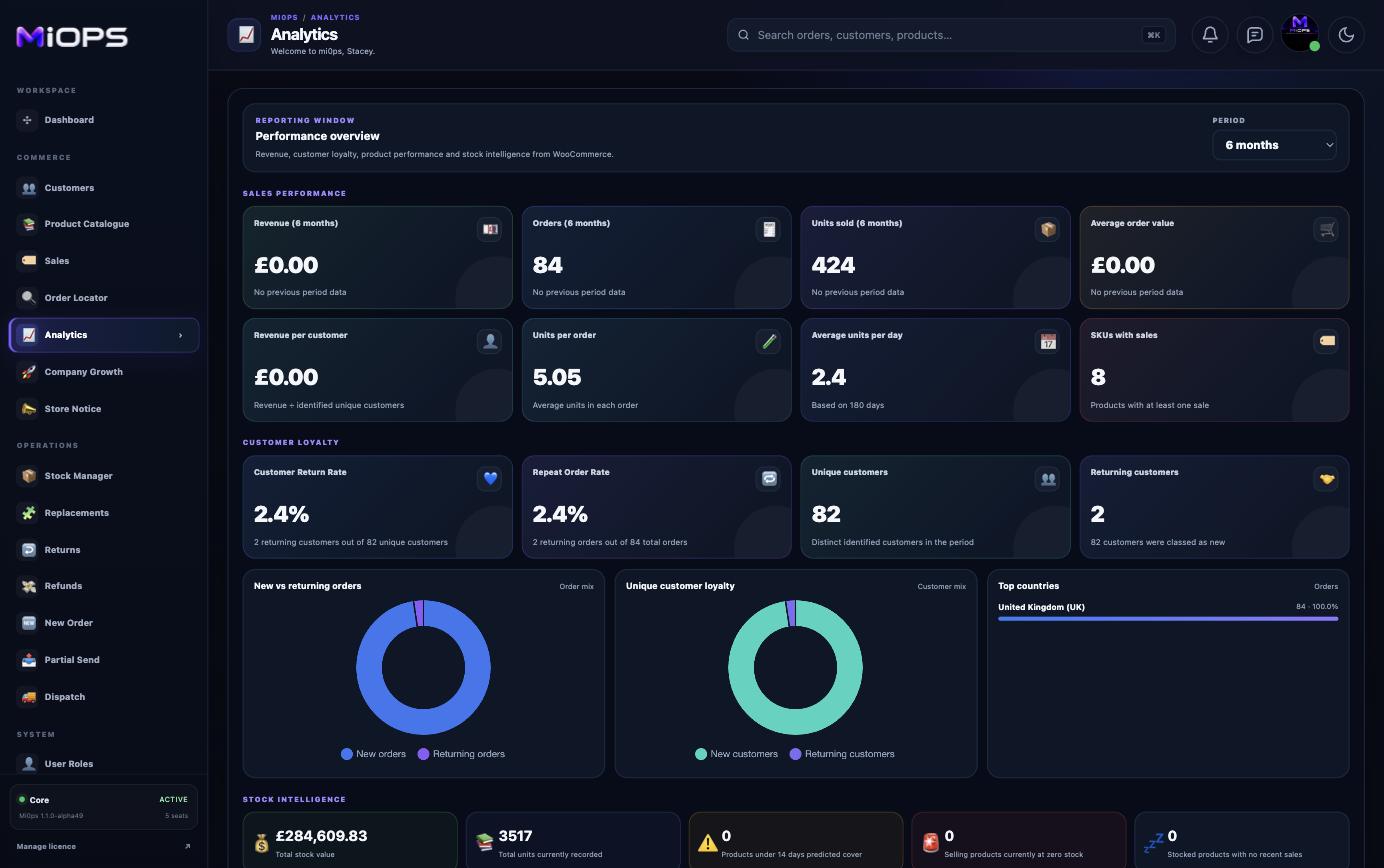Click the Manage licence link
Viewport: 1384px width, 868px height.
click(x=103, y=847)
